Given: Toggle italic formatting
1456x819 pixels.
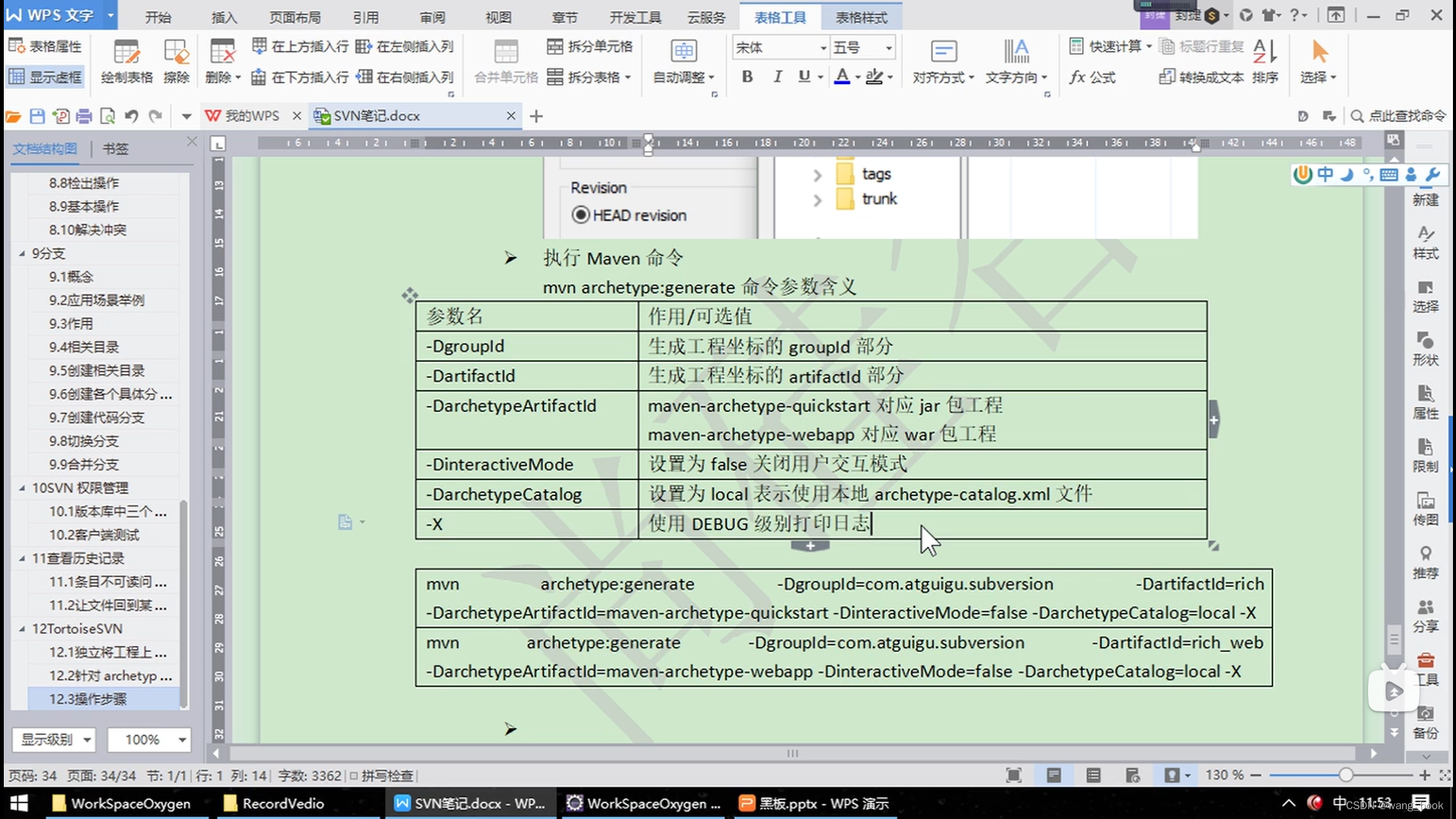Looking at the screenshot, I should pos(777,77).
